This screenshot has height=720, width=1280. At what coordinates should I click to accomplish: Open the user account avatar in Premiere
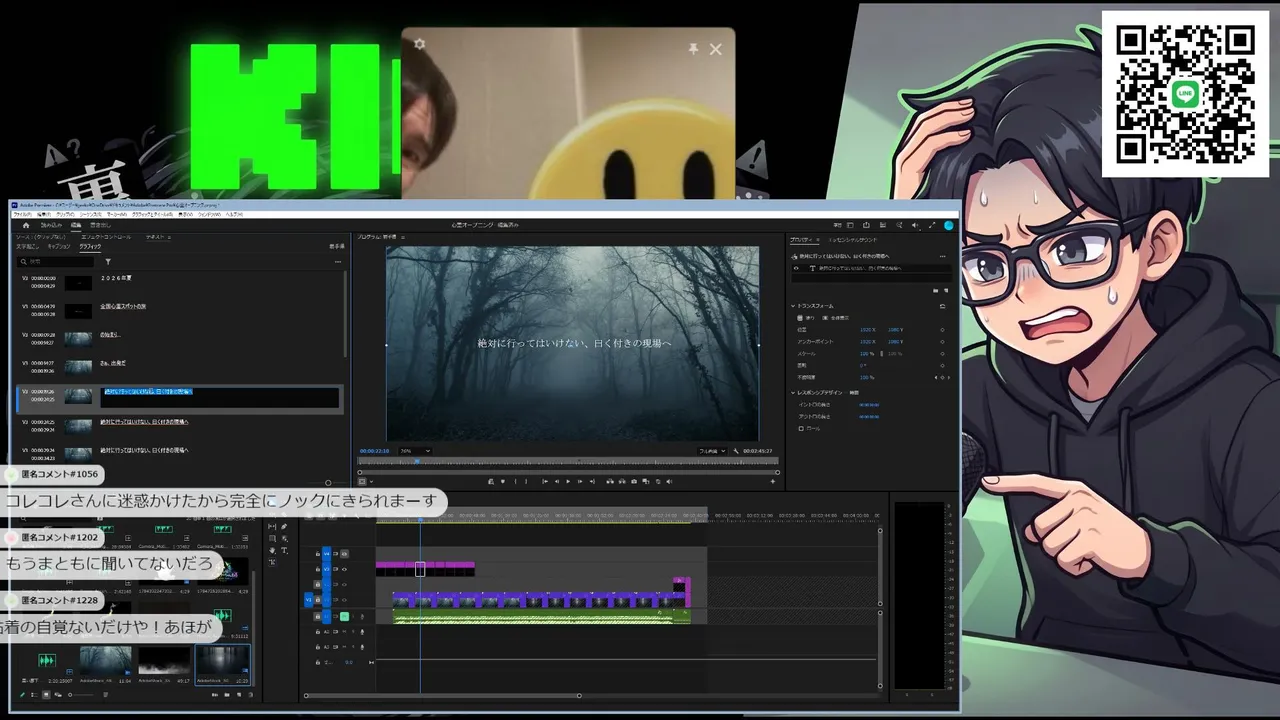[949, 225]
